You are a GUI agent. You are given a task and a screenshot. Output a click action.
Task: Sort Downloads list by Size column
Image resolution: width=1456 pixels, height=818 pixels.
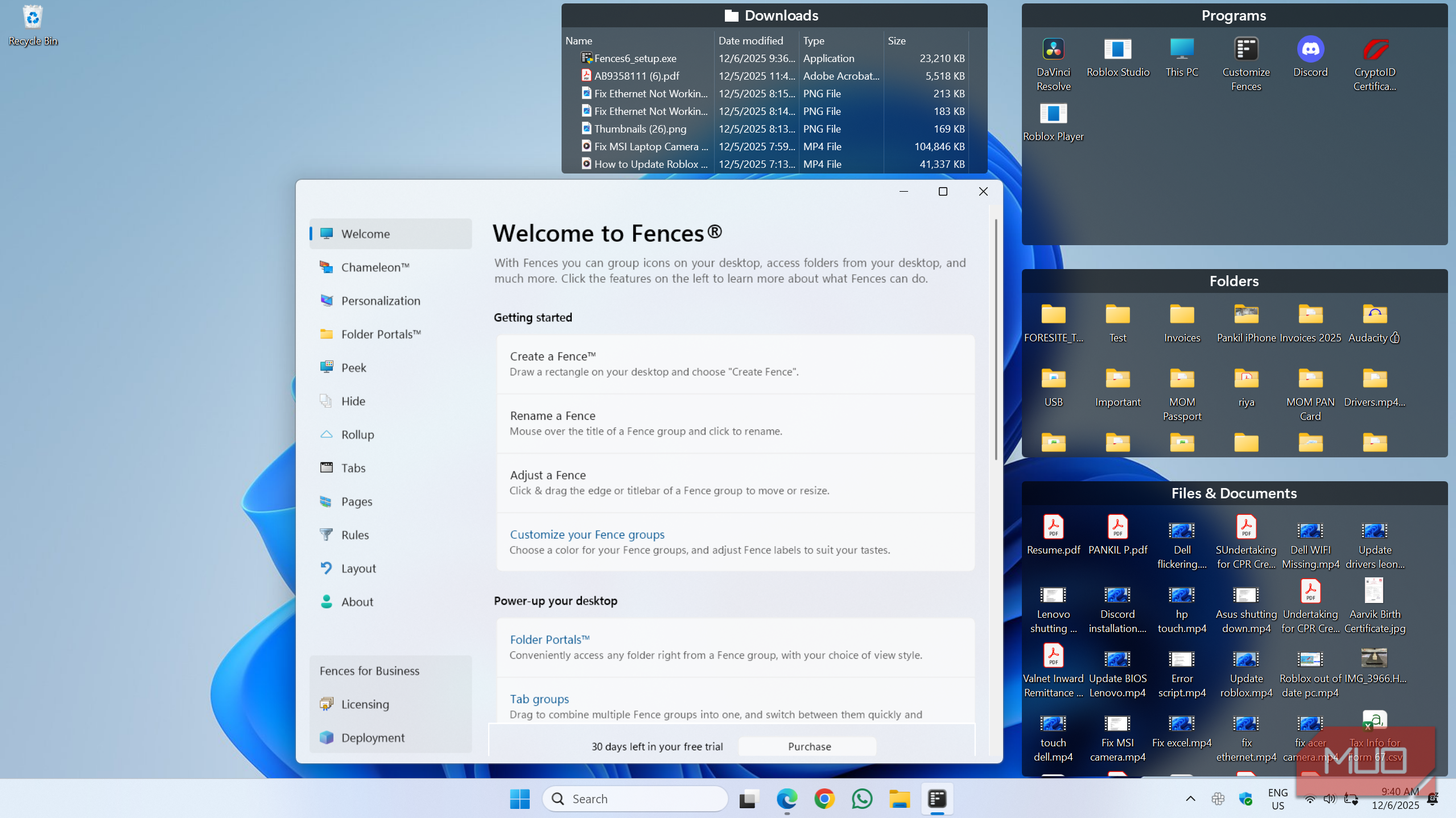click(x=897, y=41)
